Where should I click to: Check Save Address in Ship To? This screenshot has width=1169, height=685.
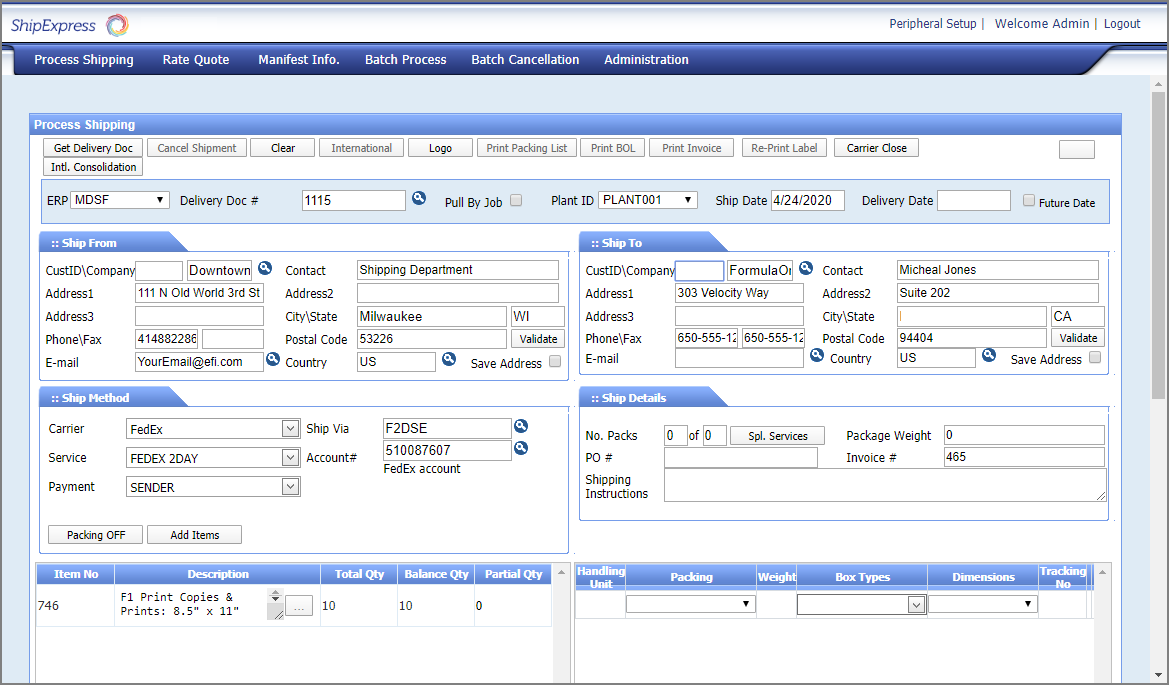(1095, 358)
